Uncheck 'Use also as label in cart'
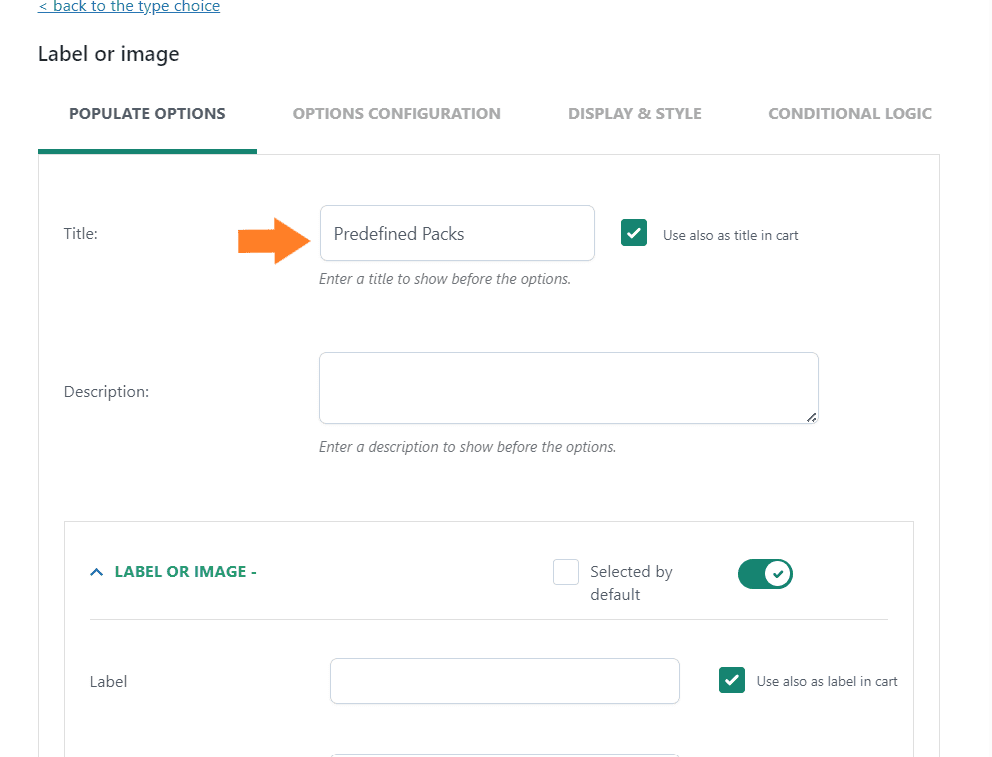This screenshot has width=992, height=757. click(x=732, y=680)
